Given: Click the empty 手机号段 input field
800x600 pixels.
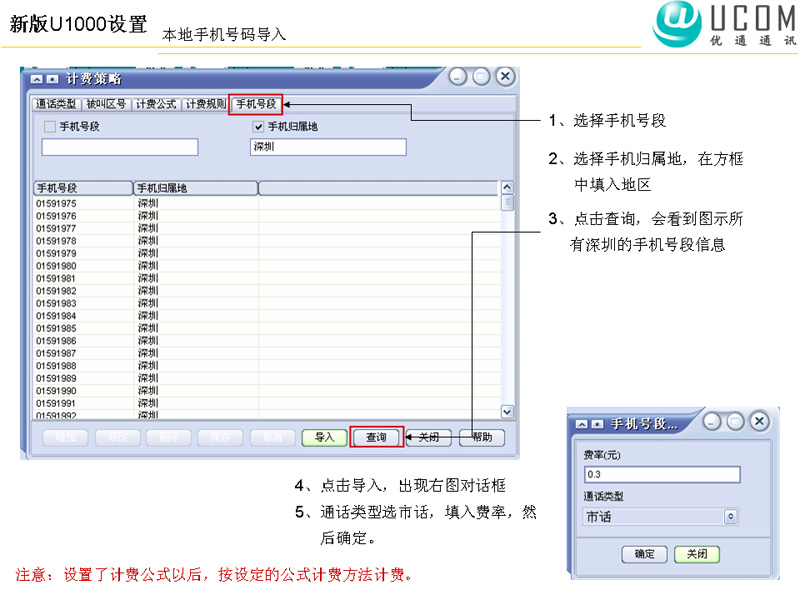Looking at the screenshot, I should [120, 147].
